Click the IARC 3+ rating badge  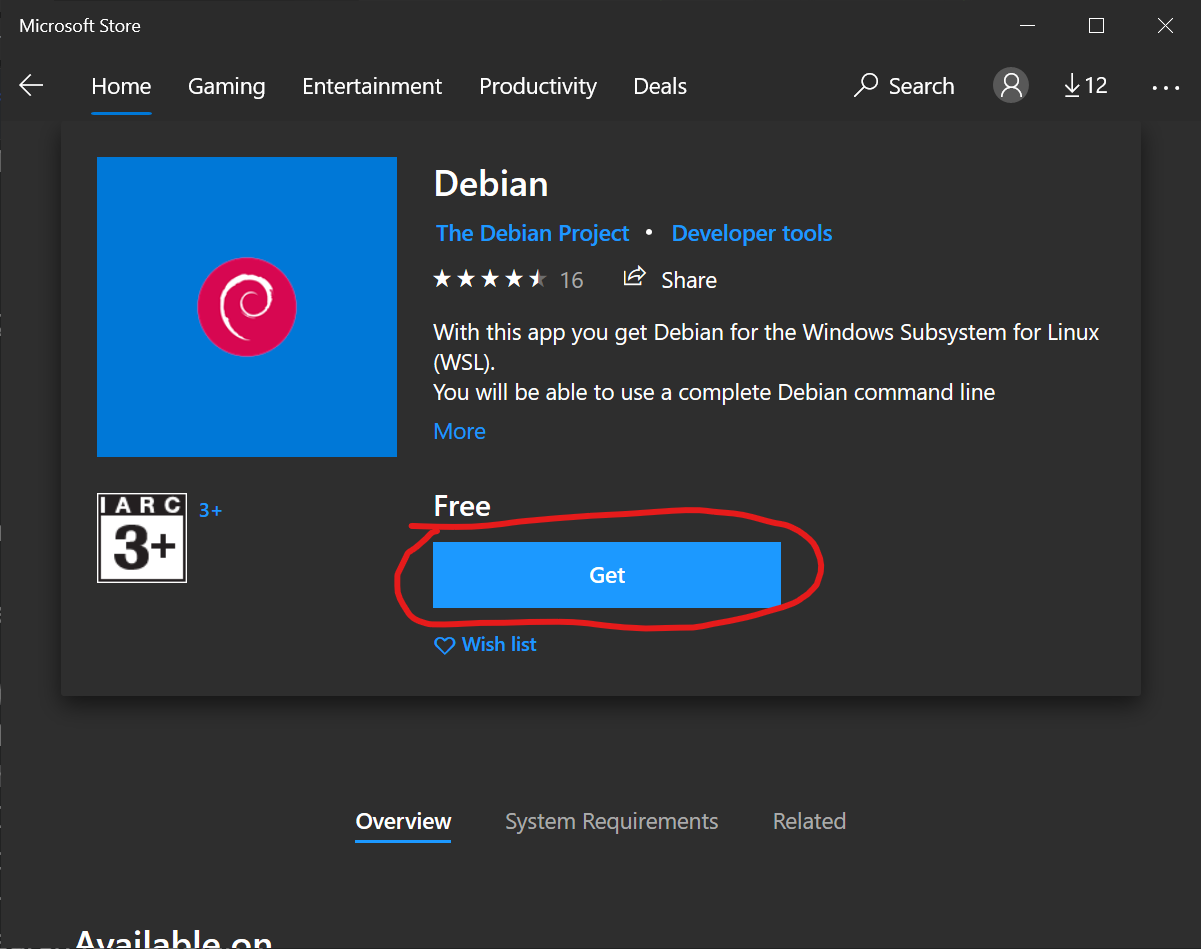click(x=142, y=538)
